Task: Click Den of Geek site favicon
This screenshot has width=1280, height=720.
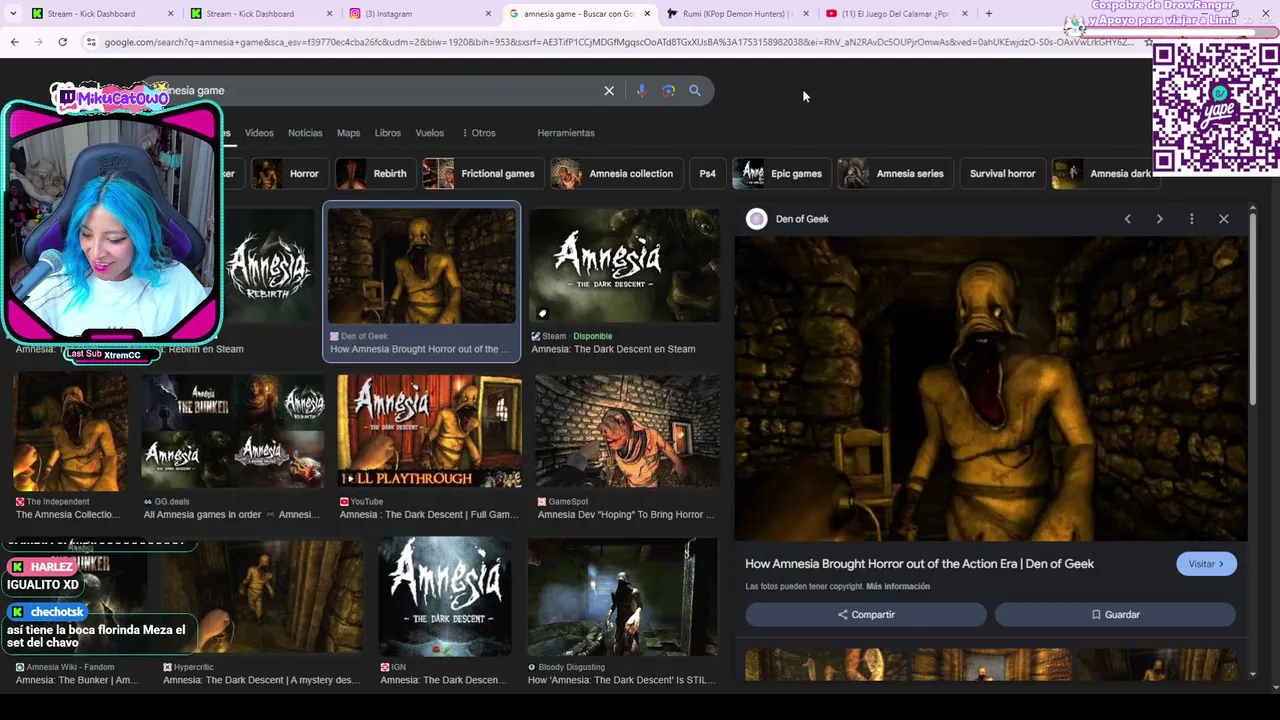Action: click(757, 219)
